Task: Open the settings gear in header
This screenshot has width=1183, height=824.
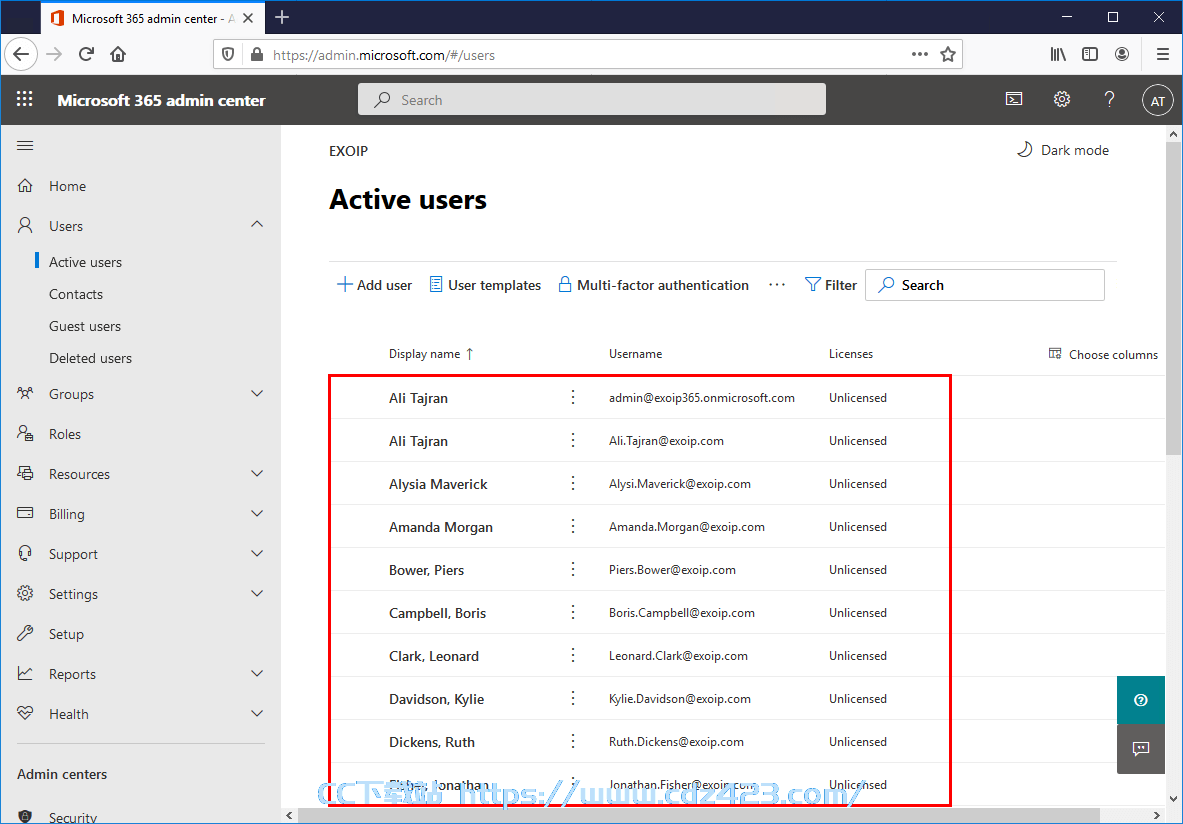Action: (x=1062, y=100)
